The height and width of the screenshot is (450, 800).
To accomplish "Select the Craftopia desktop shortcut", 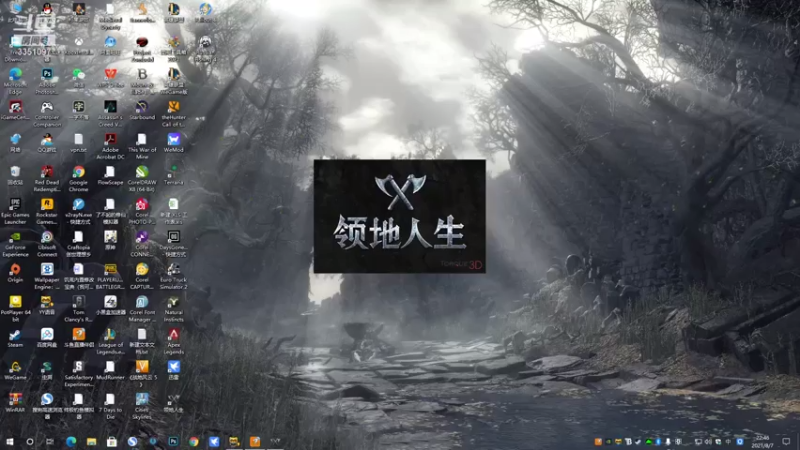I will (79, 244).
